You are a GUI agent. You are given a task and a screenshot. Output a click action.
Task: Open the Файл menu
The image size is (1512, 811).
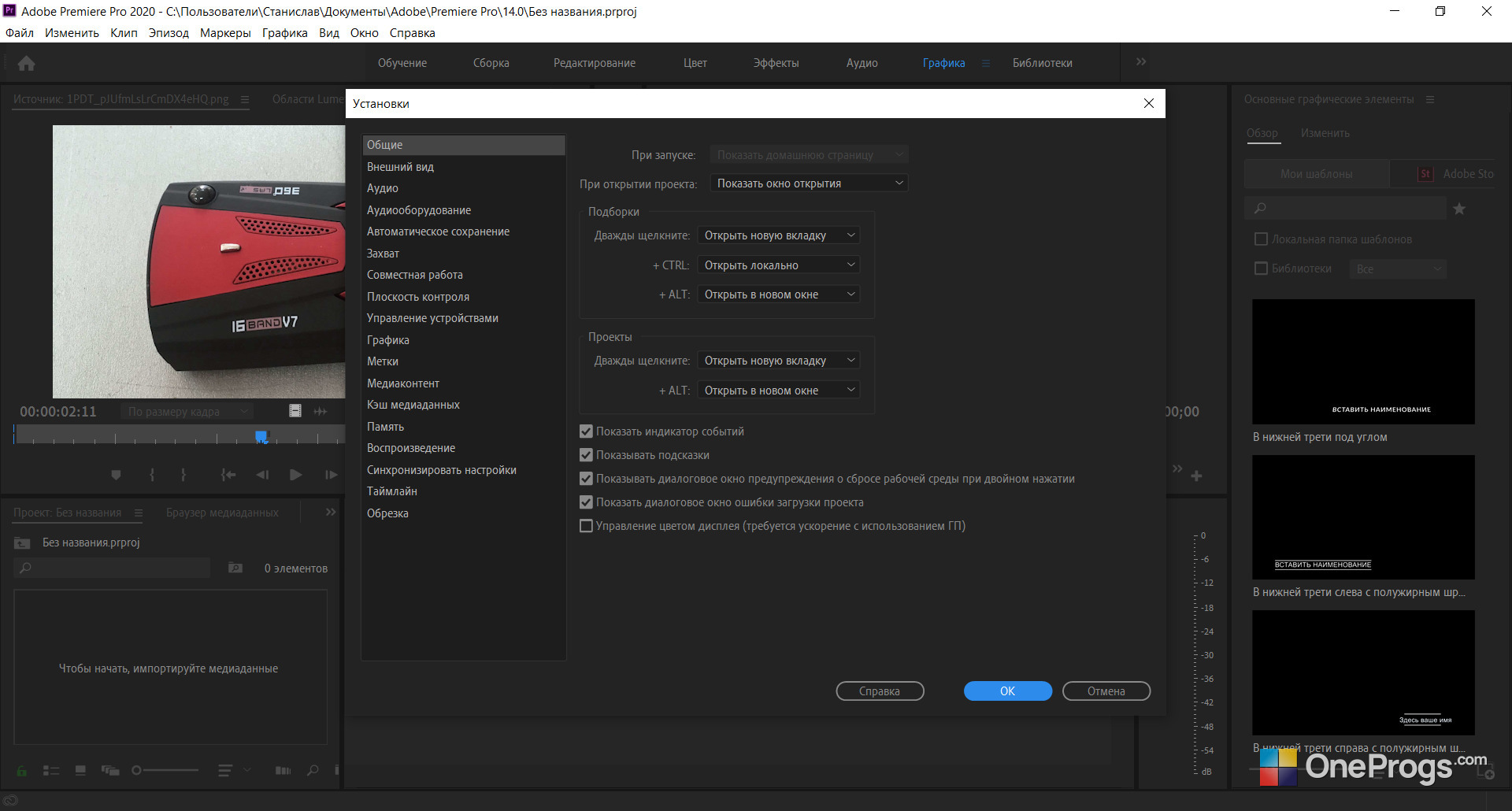pyautogui.click(x=20, y=33)
